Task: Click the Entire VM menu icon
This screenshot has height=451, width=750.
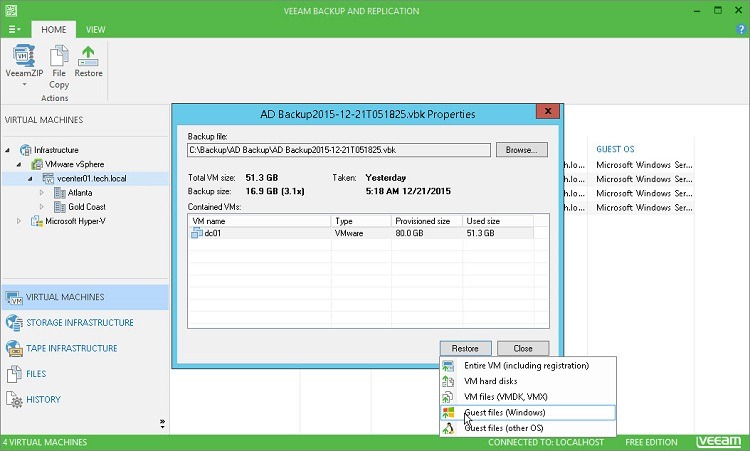Action: (x=448, y=366)
